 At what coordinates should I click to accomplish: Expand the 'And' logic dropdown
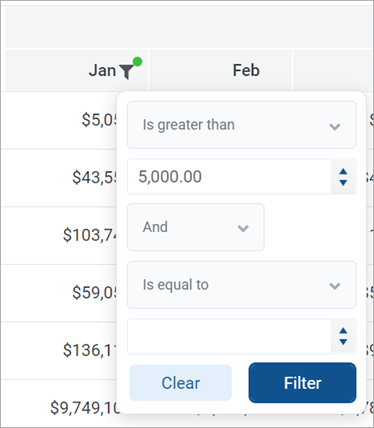196,227
